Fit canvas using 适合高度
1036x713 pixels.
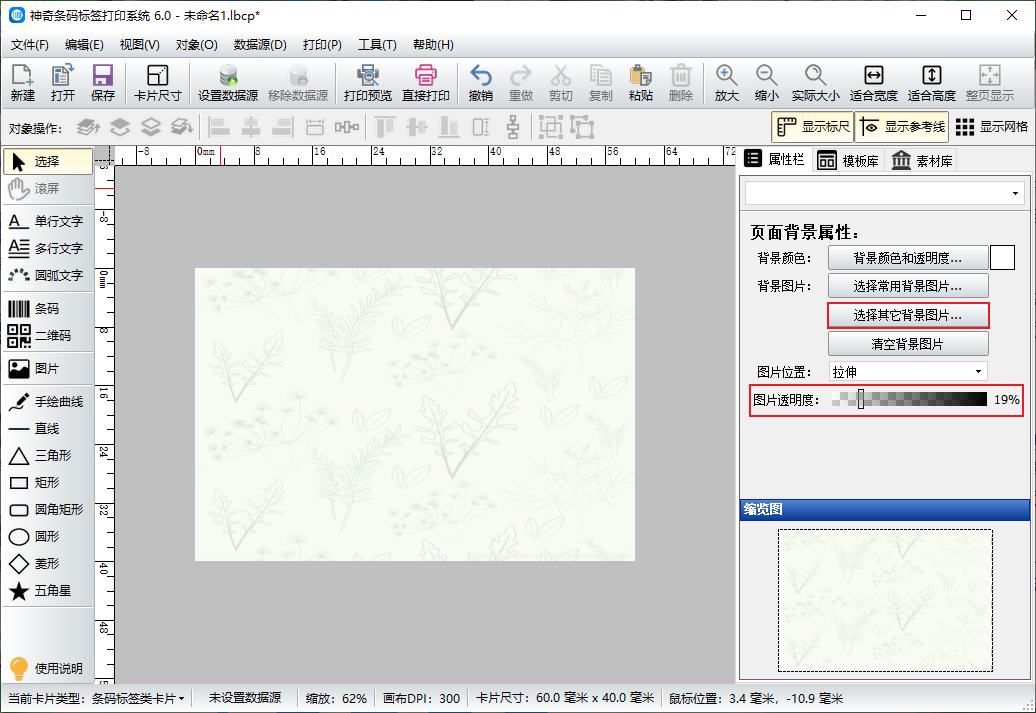[932, 83]
